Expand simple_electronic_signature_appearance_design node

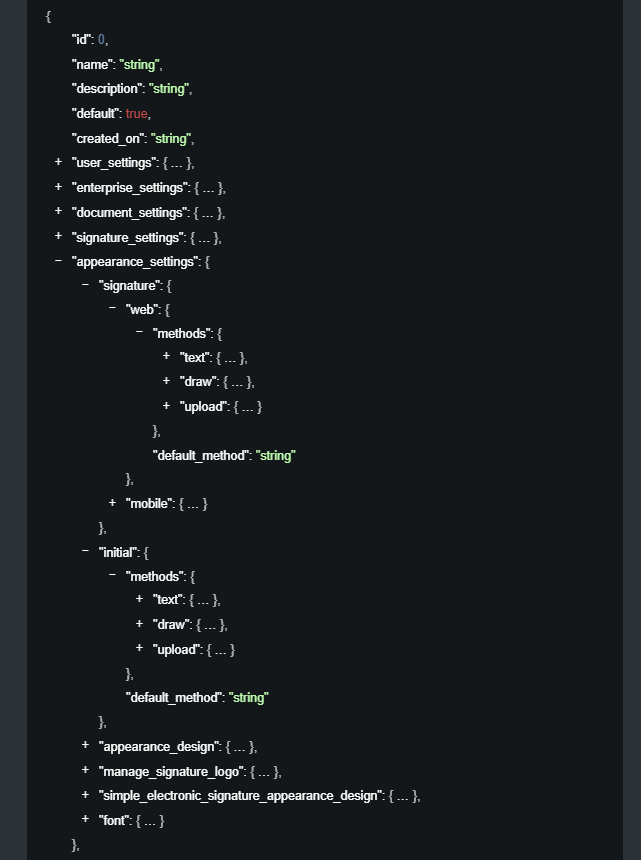pyautogui.click(x=85, y=795)
